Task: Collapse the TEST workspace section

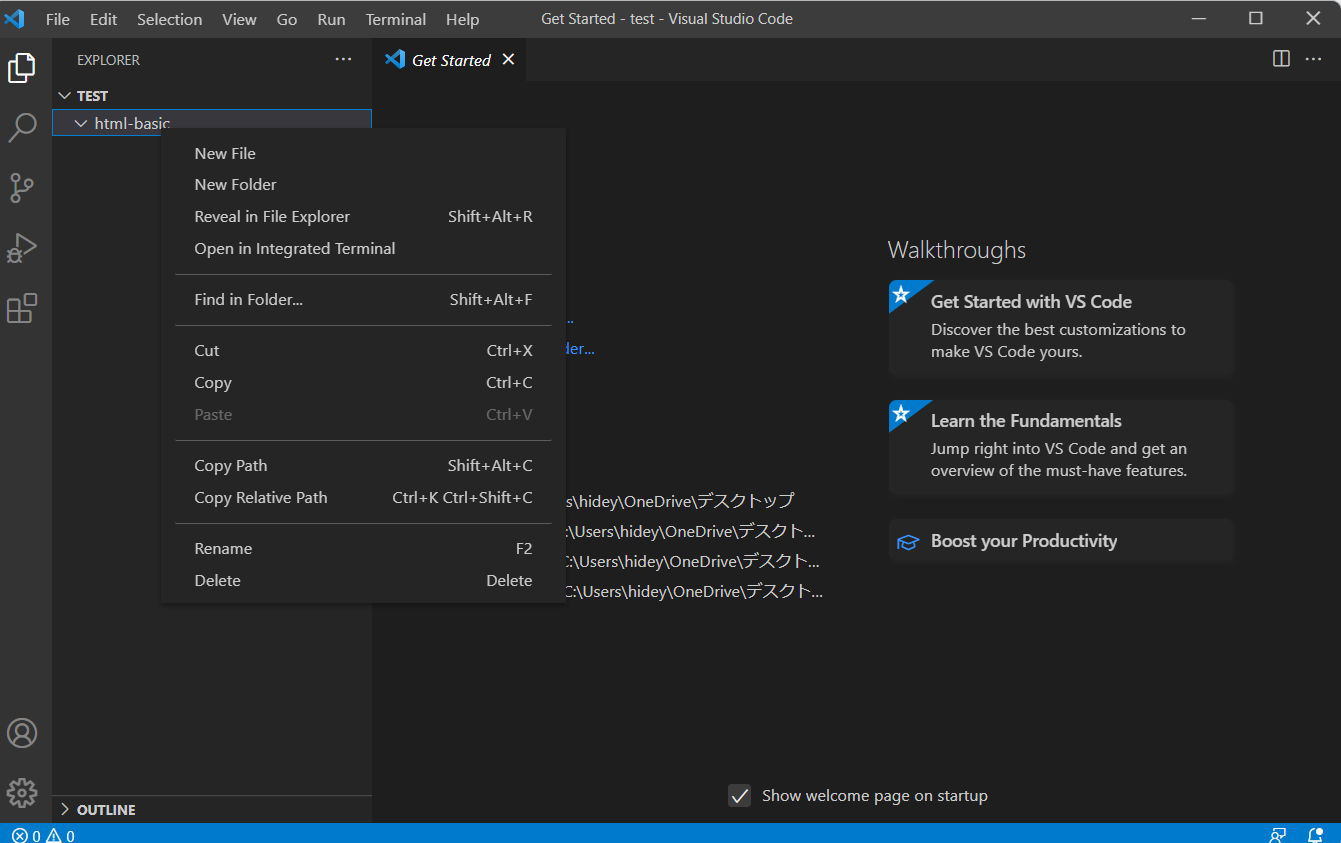Action: pyautogui.click(x=66, y=96)
